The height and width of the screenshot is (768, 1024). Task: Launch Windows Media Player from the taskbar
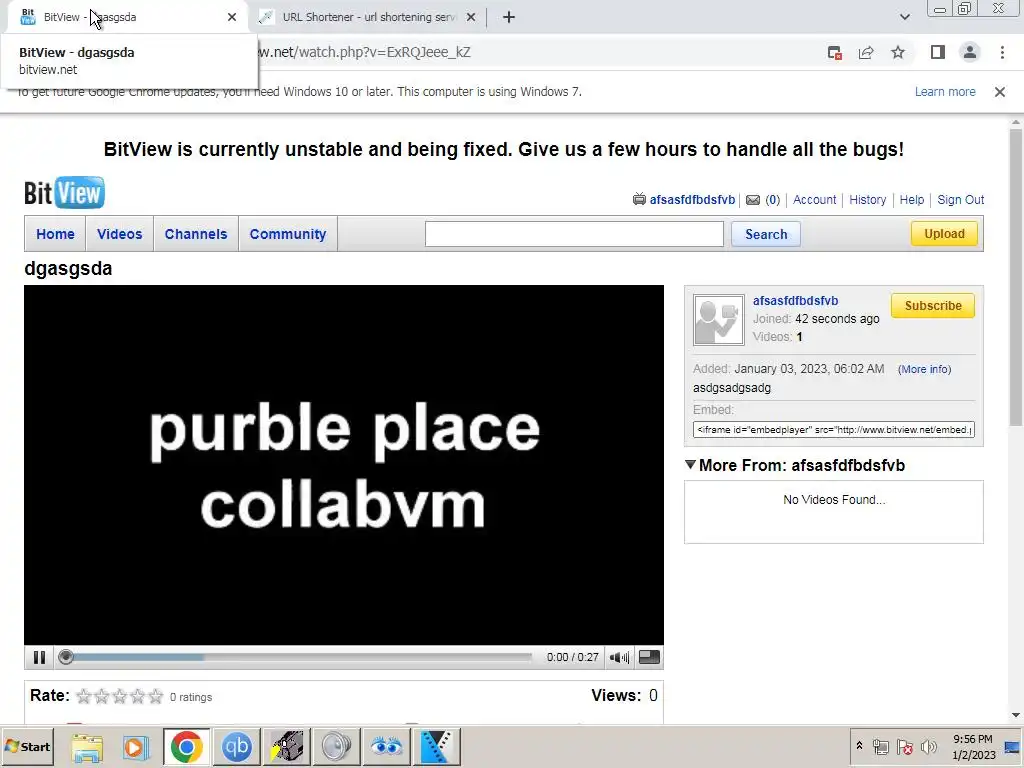point(136,747)
